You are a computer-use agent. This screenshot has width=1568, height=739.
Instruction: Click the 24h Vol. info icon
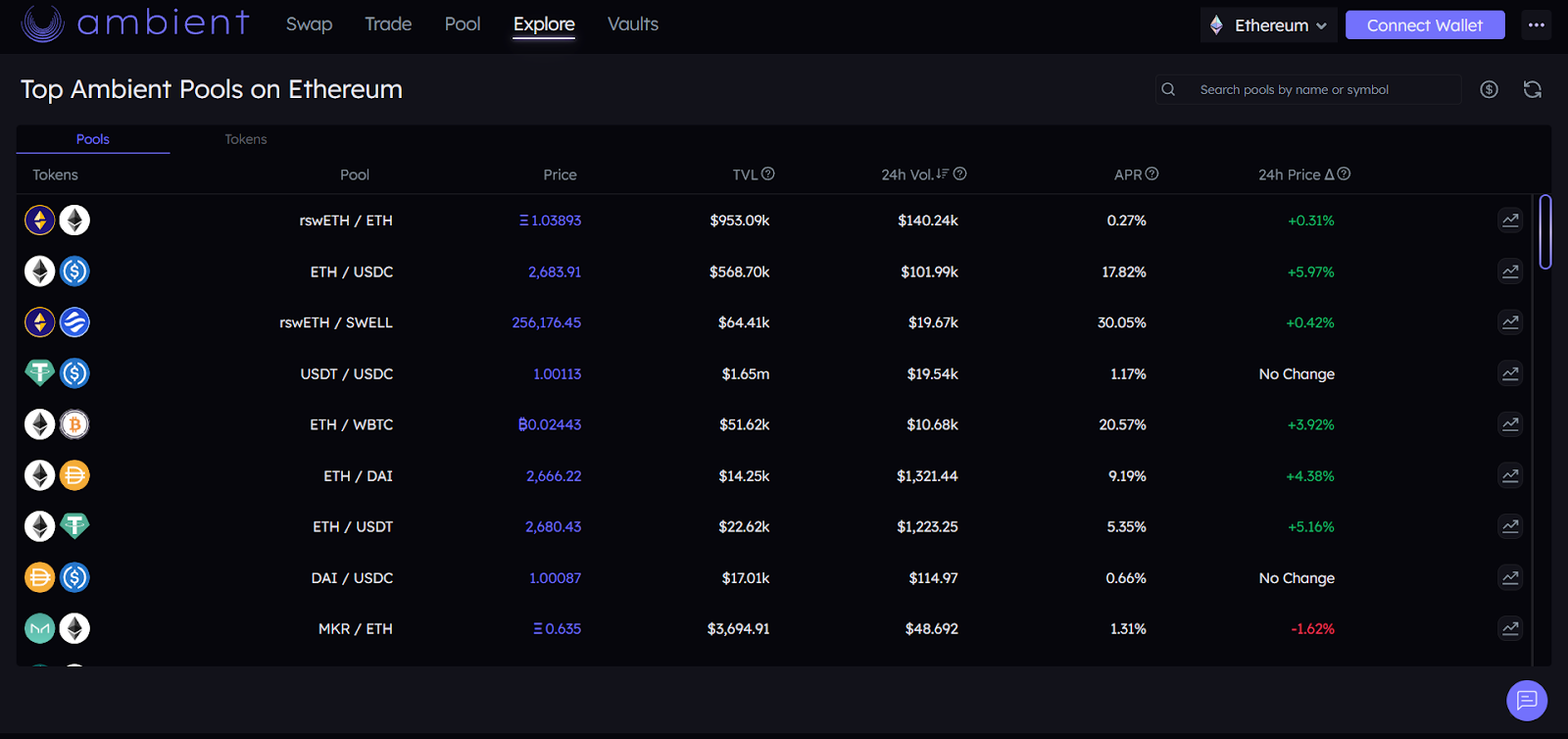960,173
